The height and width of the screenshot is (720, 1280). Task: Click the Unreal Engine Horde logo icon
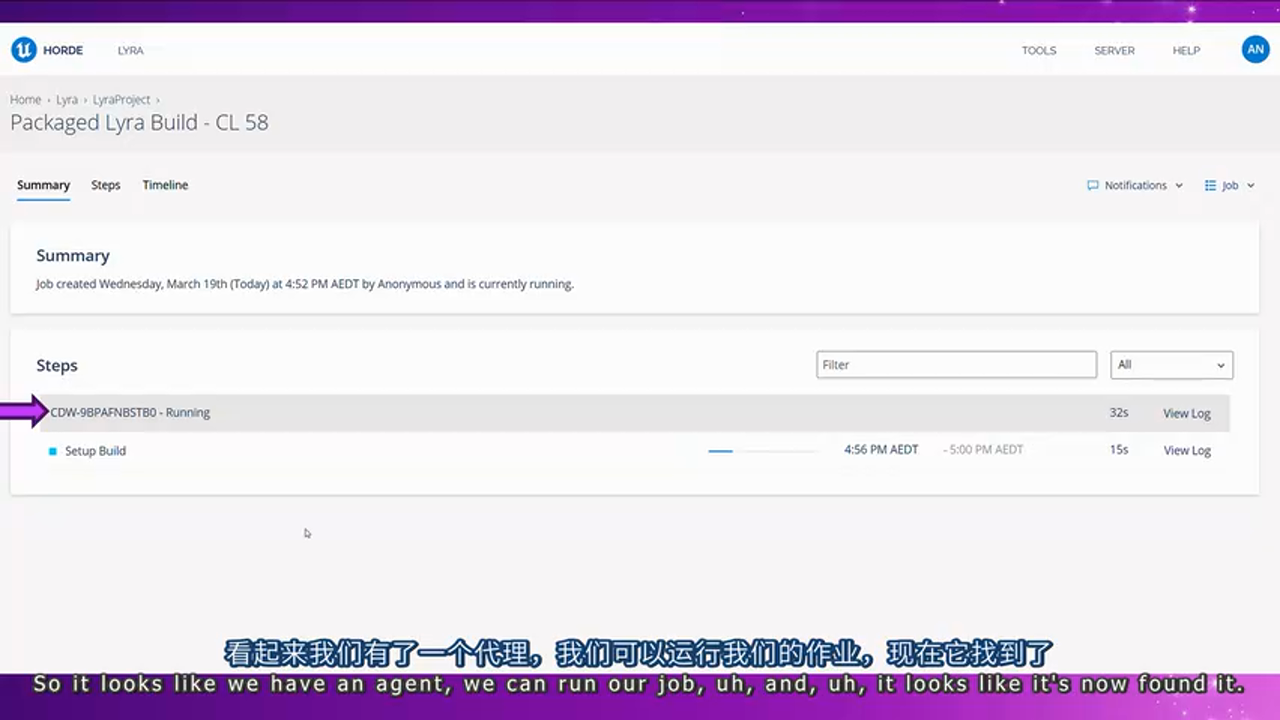point(23,50)
